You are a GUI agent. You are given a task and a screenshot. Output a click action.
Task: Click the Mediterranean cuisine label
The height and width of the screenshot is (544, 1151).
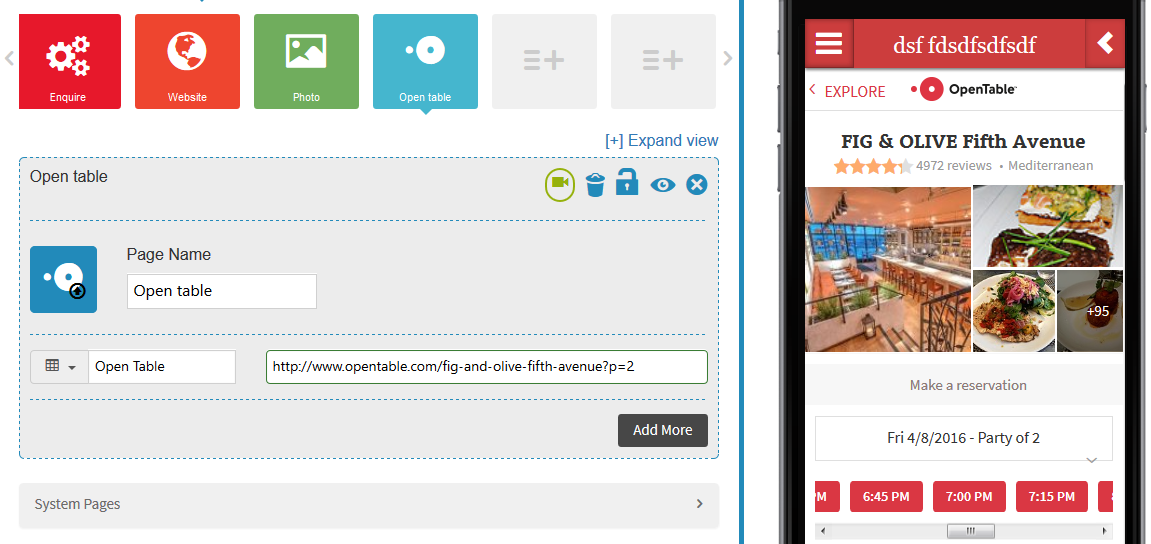coord(1050,166)
